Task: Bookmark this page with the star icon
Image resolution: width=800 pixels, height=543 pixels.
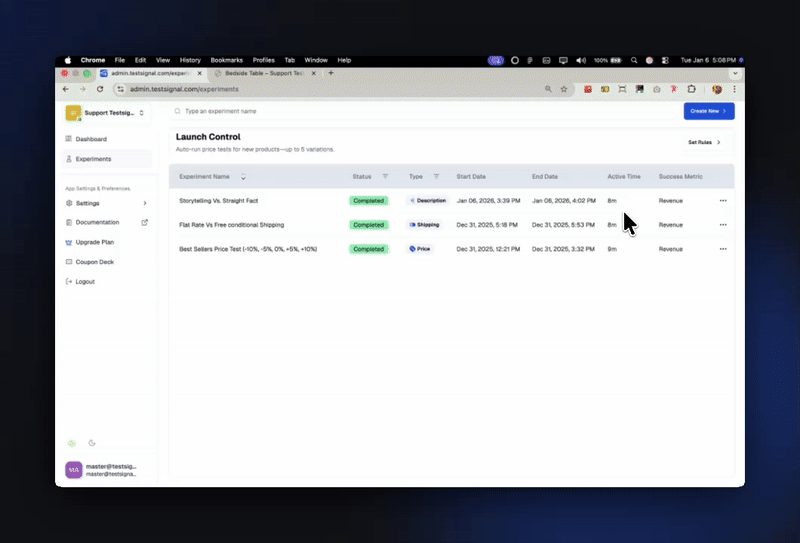Action: tap(564, 89)
